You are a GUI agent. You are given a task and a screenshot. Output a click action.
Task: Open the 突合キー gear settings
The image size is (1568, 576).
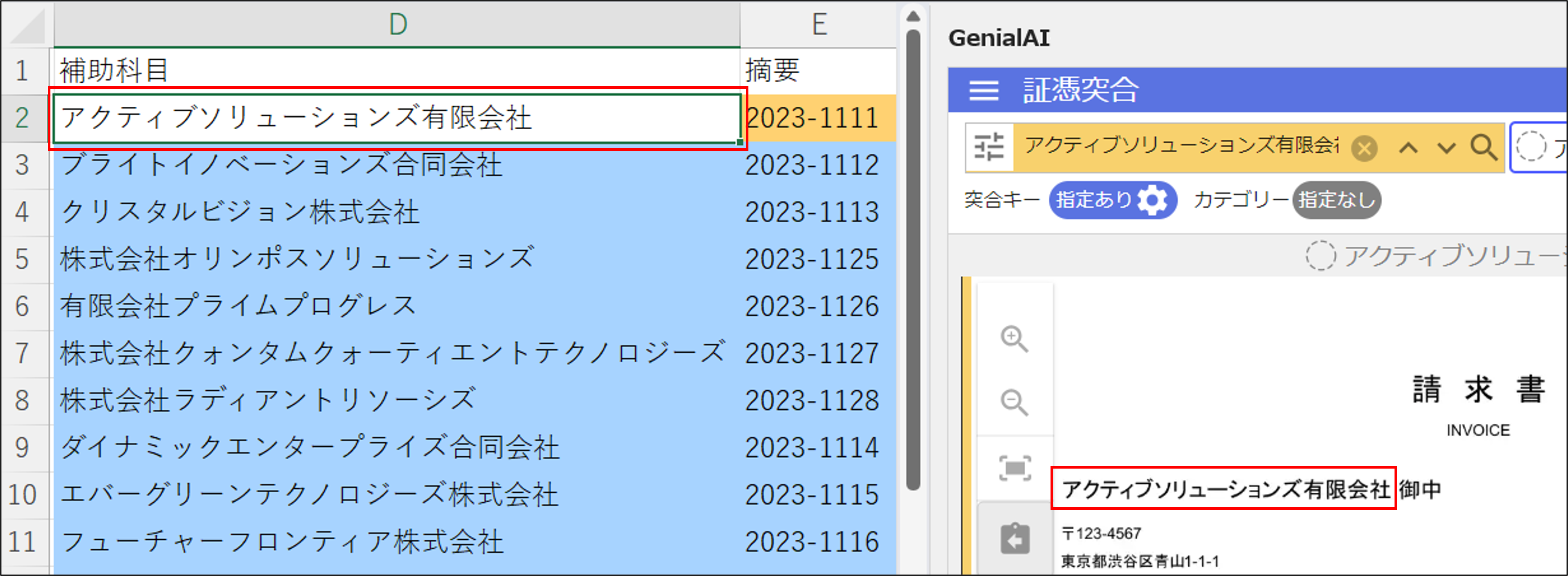click(1152, 200)
